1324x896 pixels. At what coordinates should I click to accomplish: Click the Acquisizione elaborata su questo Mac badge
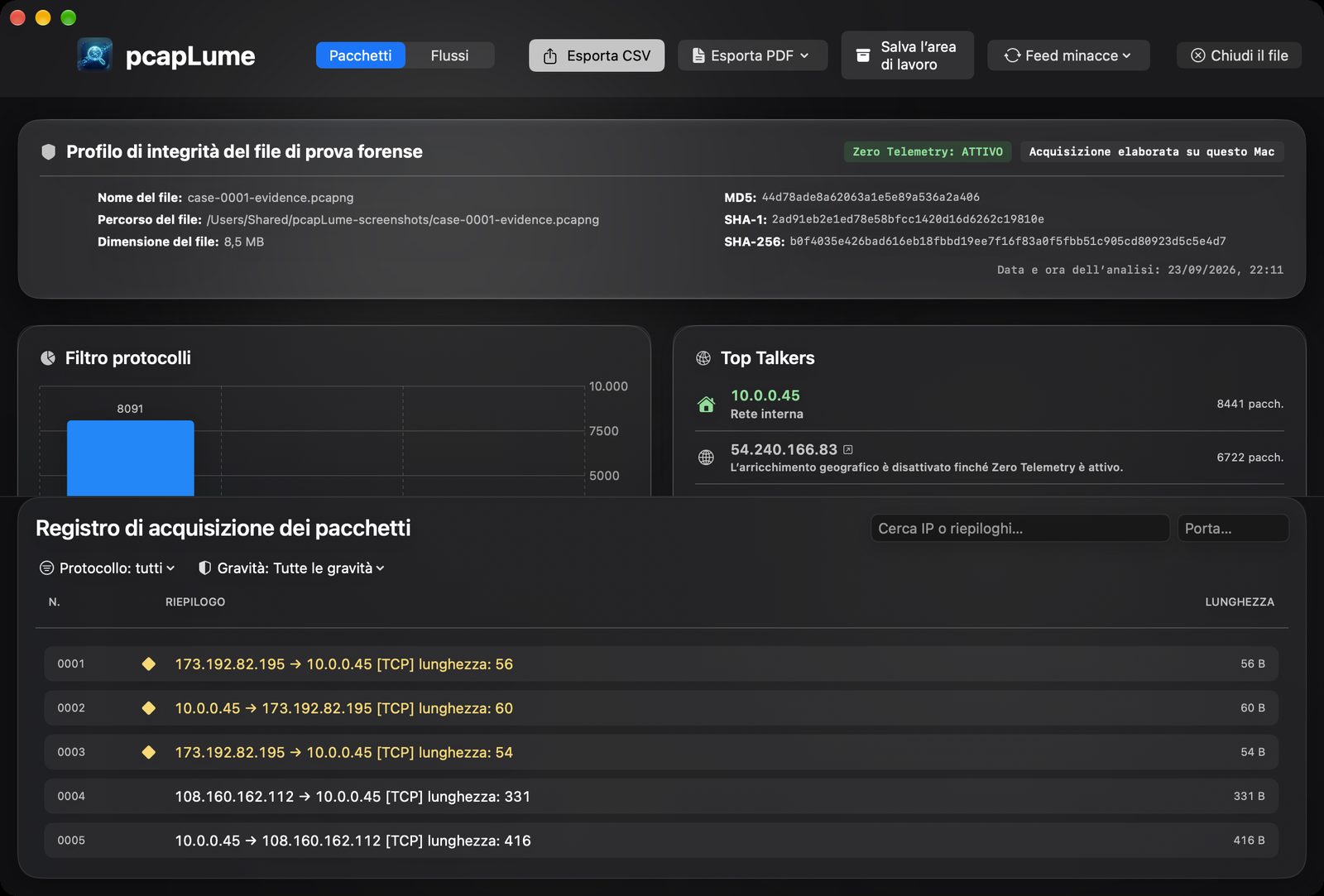1152,151
